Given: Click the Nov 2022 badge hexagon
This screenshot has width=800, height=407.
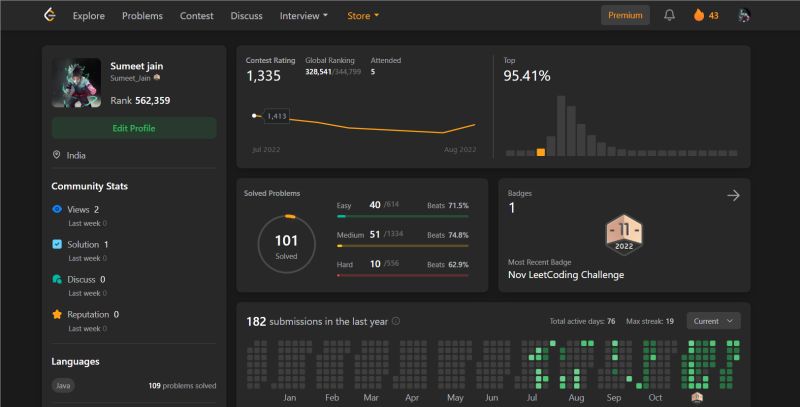Looking at the screenshot, I should click(624, 234).
